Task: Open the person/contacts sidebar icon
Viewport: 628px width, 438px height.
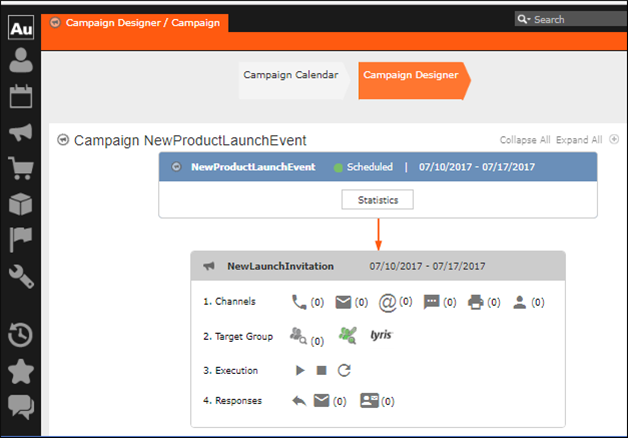Action: click(21, 60)
